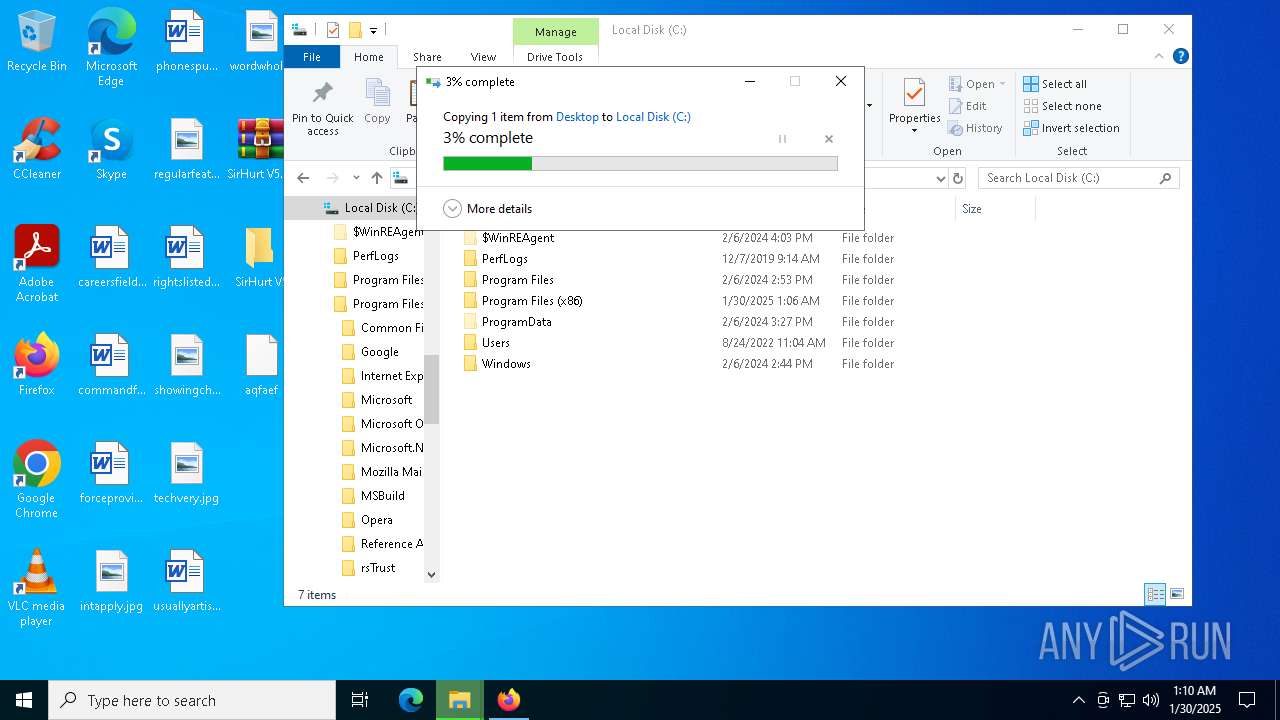The image size is (1280, 720).
Task: Pause the copy operation
Action: tap(782, 139)
